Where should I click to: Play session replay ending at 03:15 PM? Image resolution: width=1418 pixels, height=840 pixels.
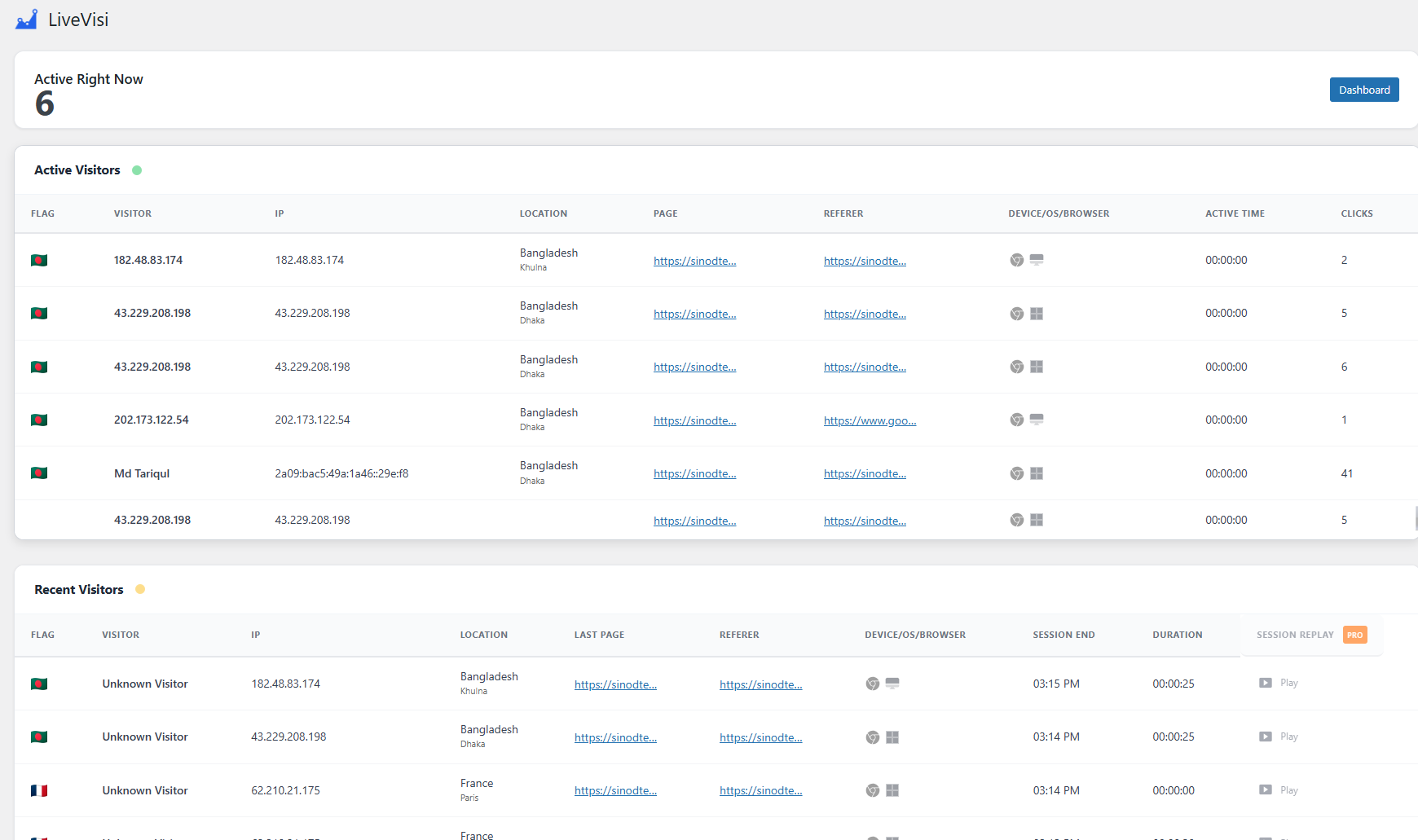tap(1278, 683)
